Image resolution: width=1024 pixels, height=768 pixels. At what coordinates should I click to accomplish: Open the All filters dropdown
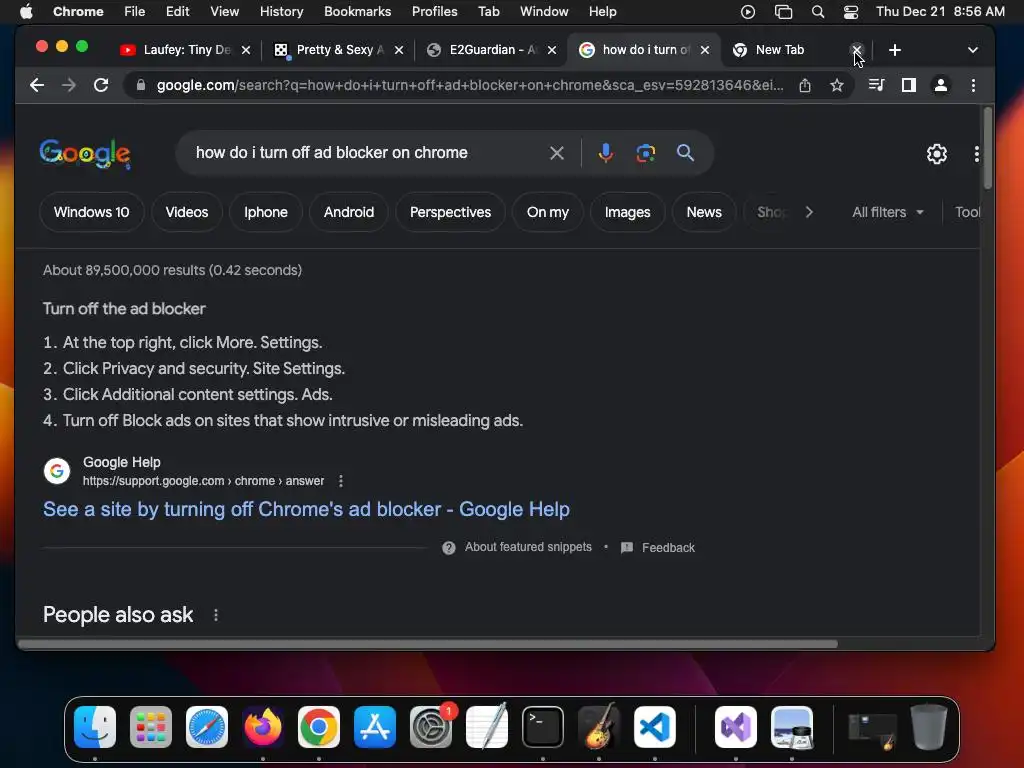pos(888,212)
